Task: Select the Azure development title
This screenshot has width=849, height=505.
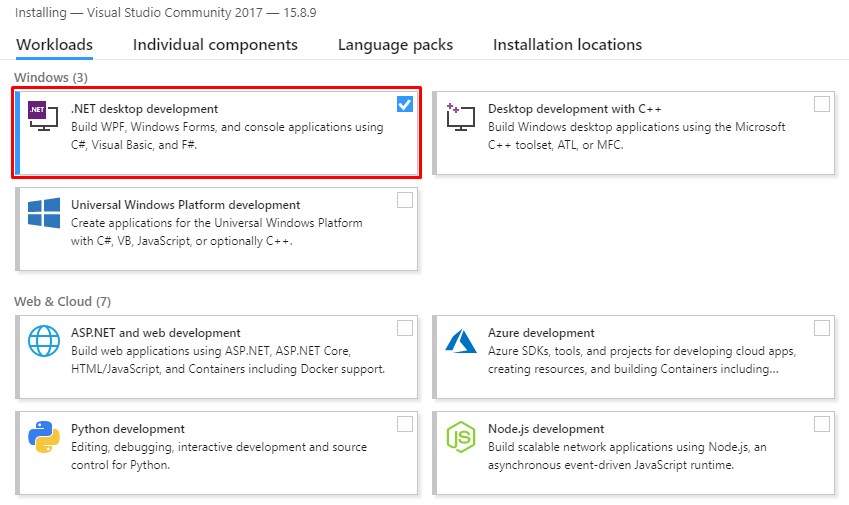Action: tap(541, 332)
